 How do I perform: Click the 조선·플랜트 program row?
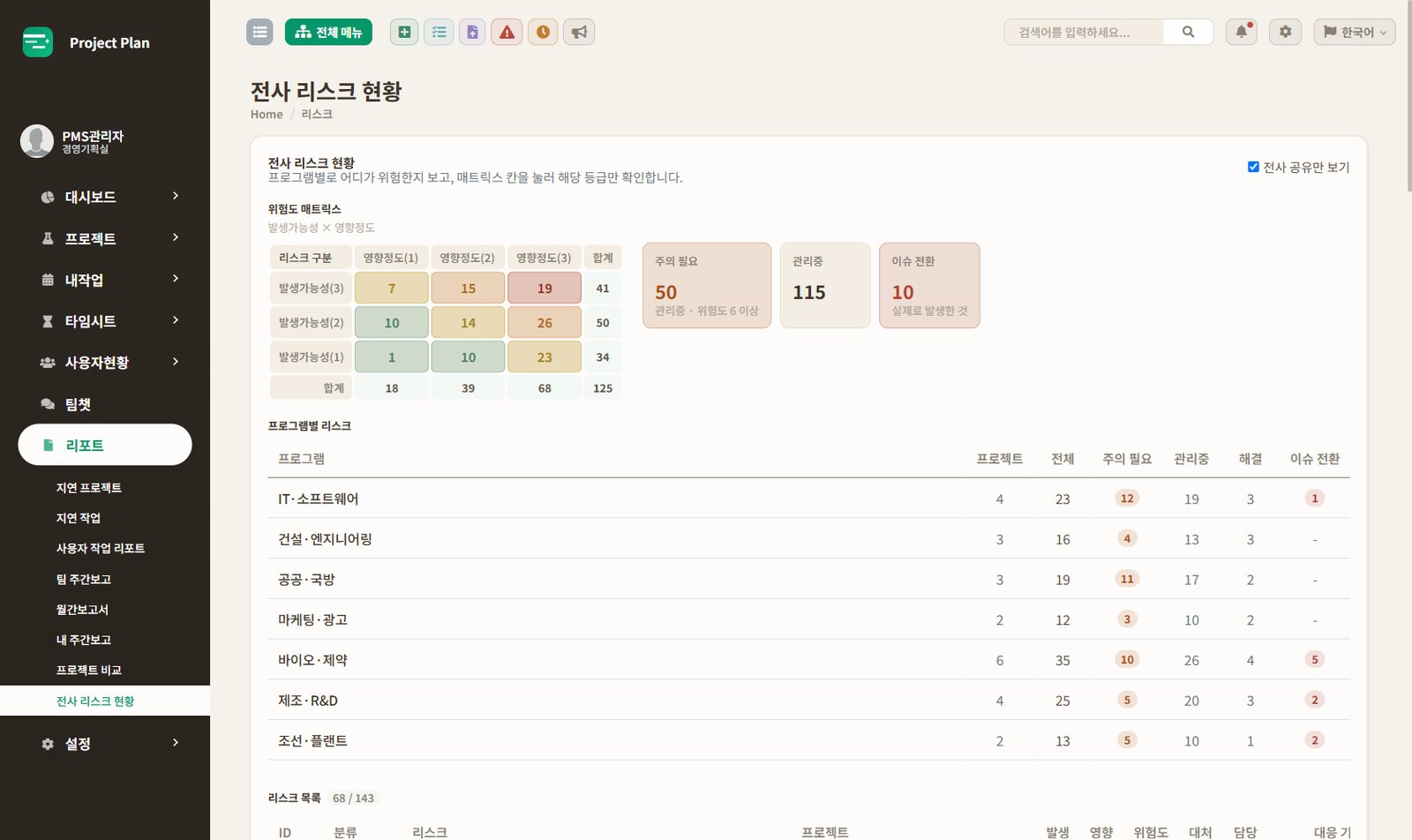tap(808, 740)
